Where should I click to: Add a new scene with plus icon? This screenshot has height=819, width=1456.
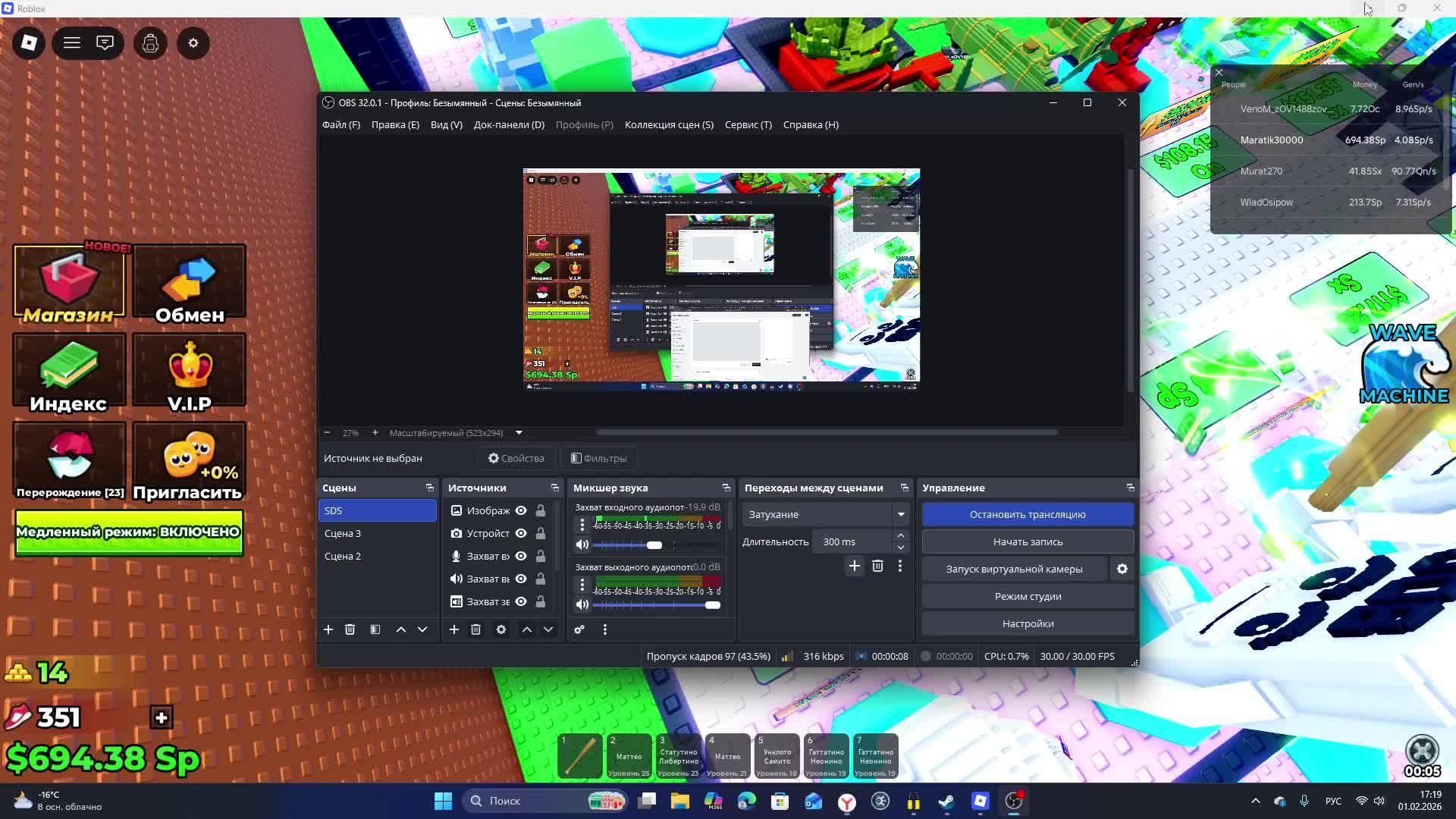328,629
